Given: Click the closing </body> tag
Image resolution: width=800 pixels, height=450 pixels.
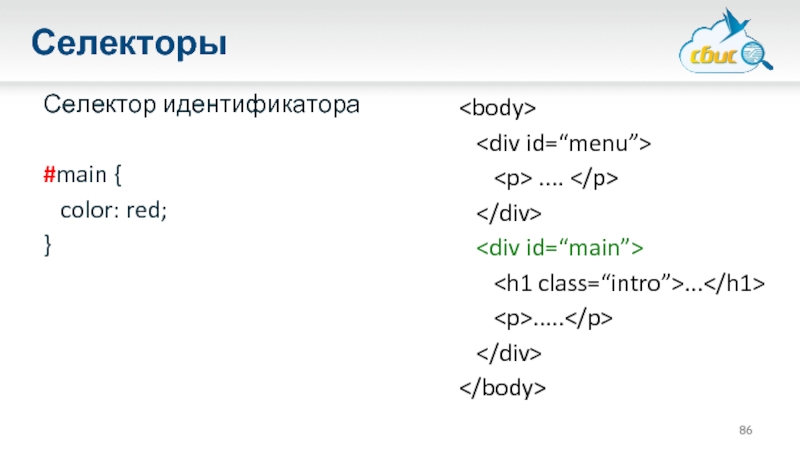Looking at the screenshot, I should point(503,387).
